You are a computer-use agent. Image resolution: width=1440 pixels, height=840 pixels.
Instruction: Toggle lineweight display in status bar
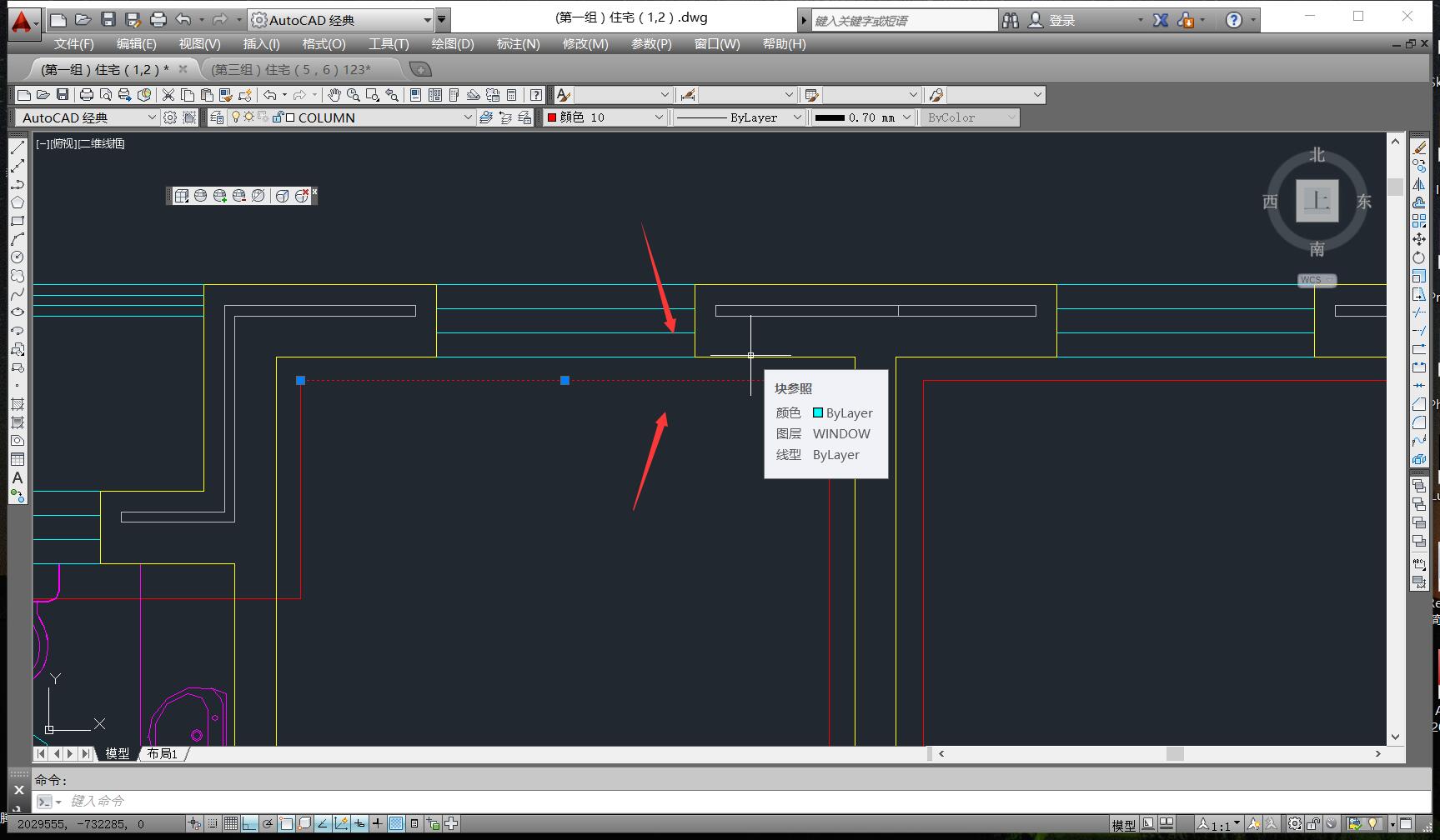(378, 824)
